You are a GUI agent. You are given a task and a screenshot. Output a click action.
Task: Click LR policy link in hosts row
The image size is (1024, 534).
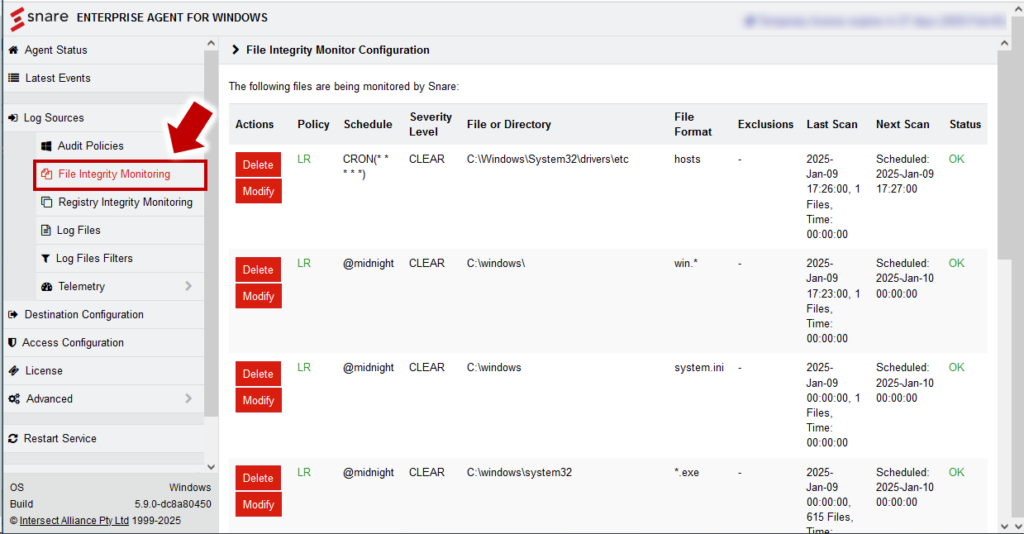click(x=304, y=159)
